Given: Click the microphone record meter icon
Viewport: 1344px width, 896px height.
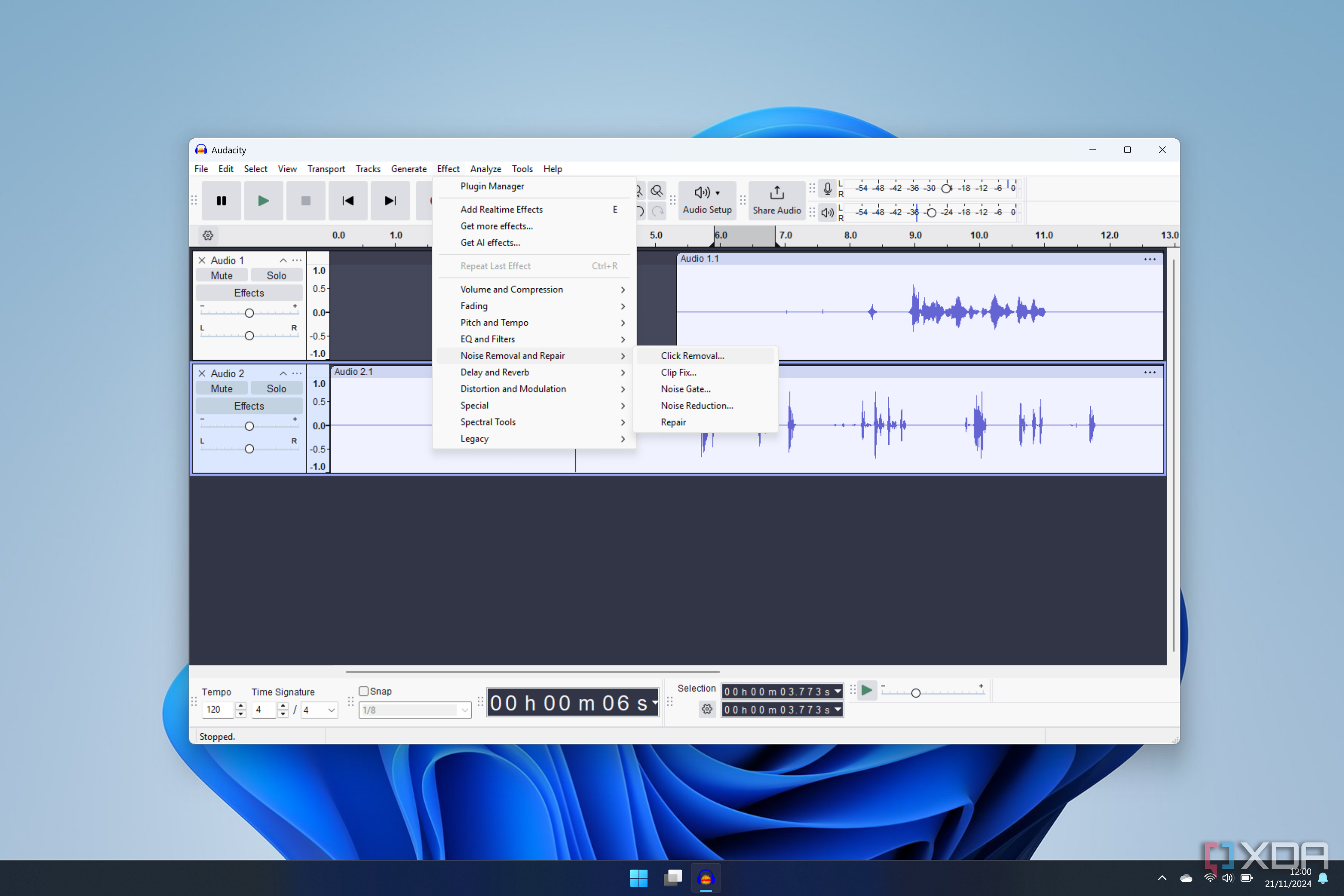Looking at the screenshot, I should pos(827,189).
